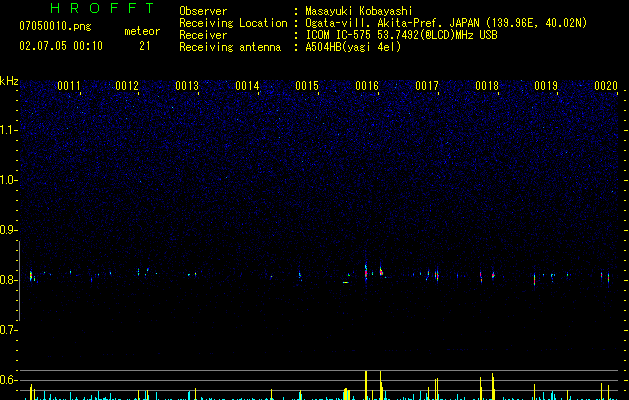Click the 0.9 kHz axis label
Screen dimensions: 629x400
(x=9, y=230)
